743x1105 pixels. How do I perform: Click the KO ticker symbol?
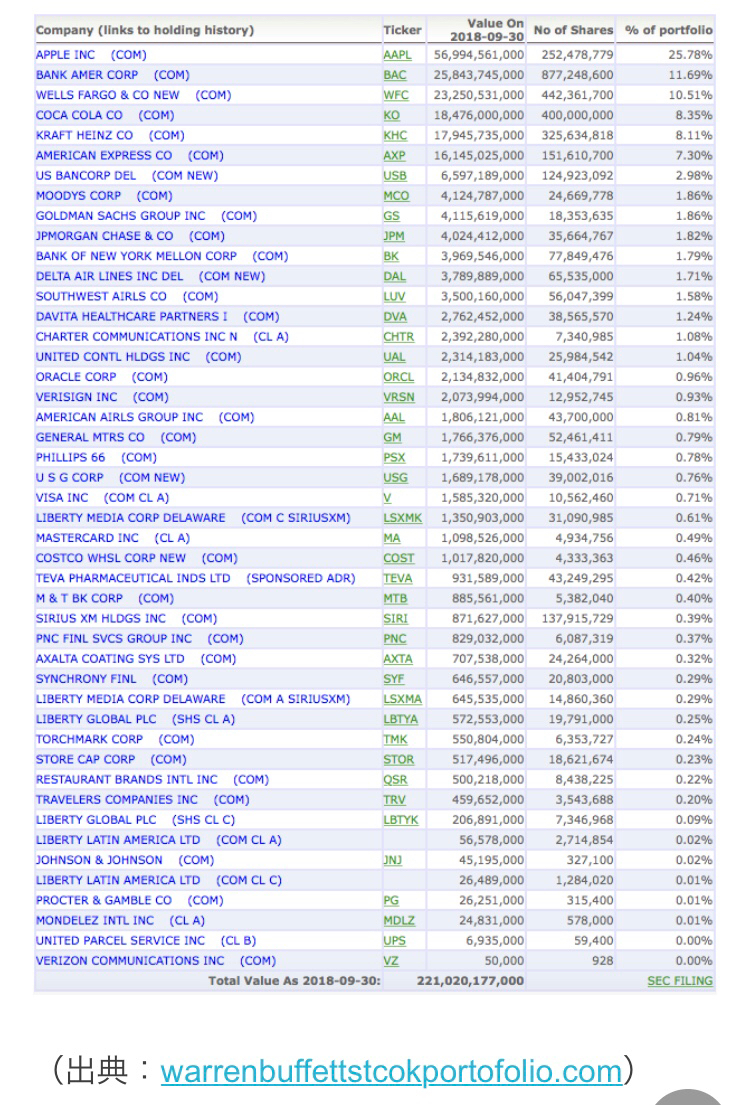coord(391,115)
